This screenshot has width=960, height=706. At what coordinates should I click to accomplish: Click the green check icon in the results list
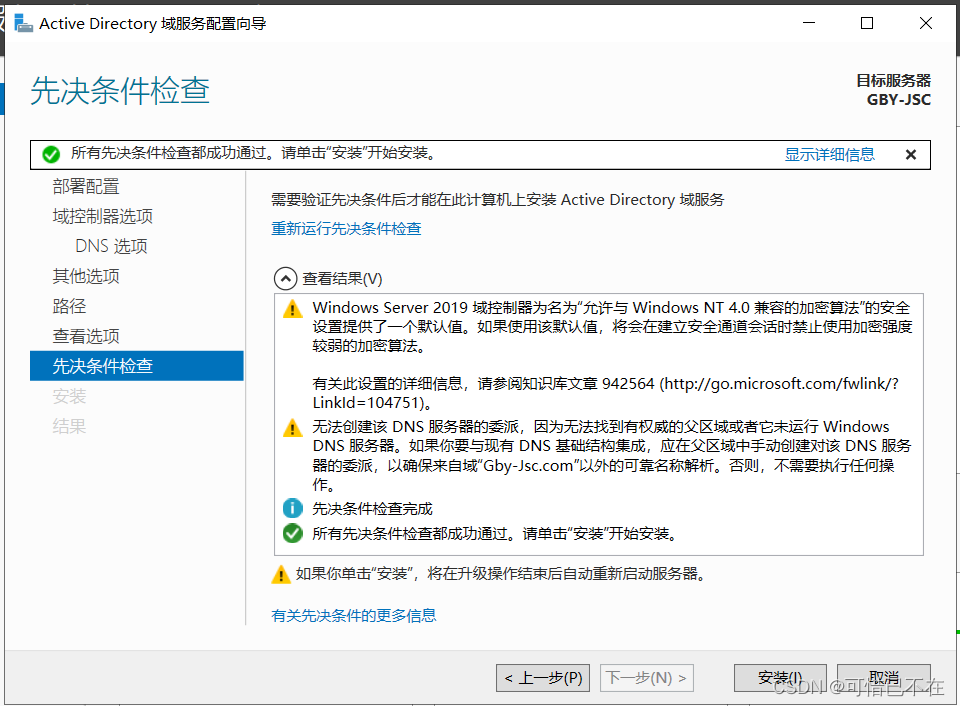pos(293,533)
